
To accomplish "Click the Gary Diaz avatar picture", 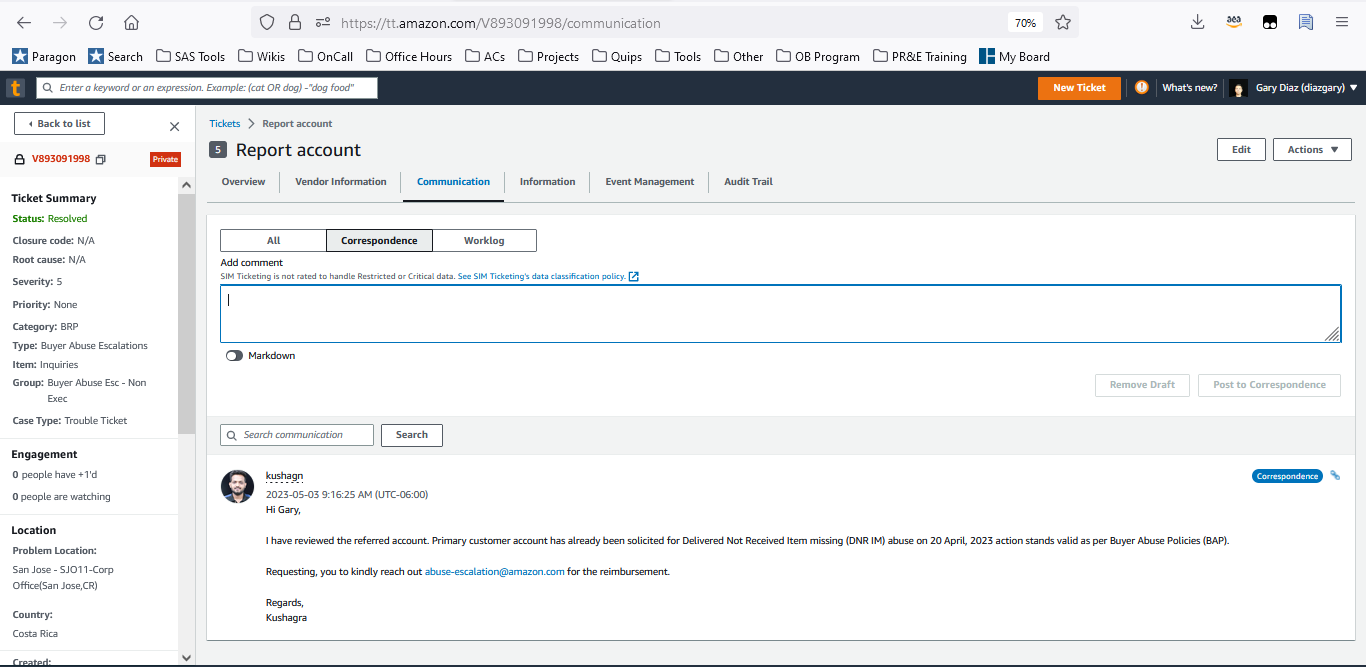I will (x=1238, y=88).
